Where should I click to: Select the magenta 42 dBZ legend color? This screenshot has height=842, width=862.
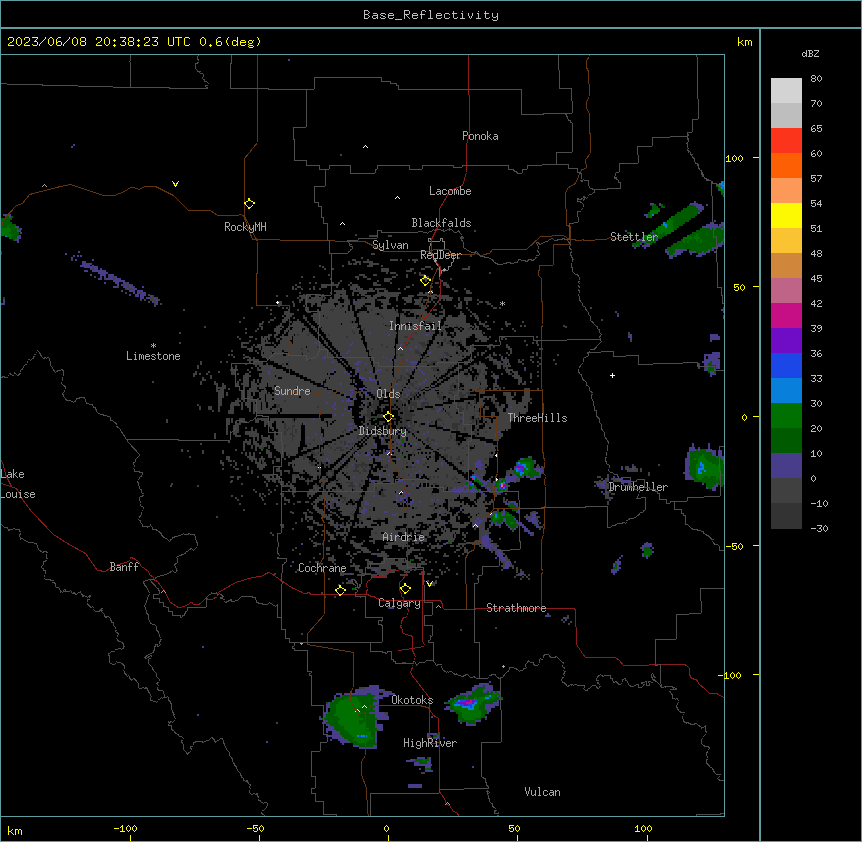(x=786, y=315)
